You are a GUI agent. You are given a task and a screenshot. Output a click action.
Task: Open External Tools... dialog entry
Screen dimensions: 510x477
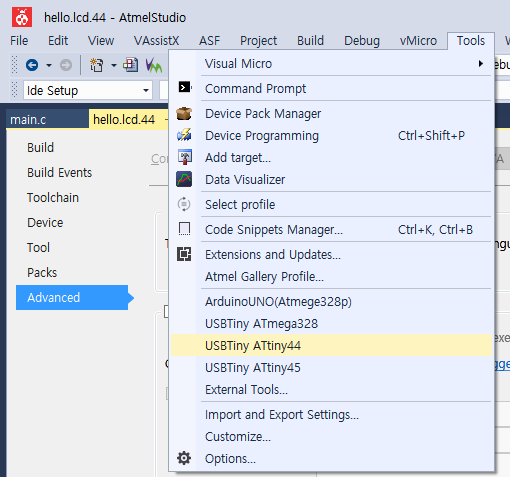pos(331,389)
